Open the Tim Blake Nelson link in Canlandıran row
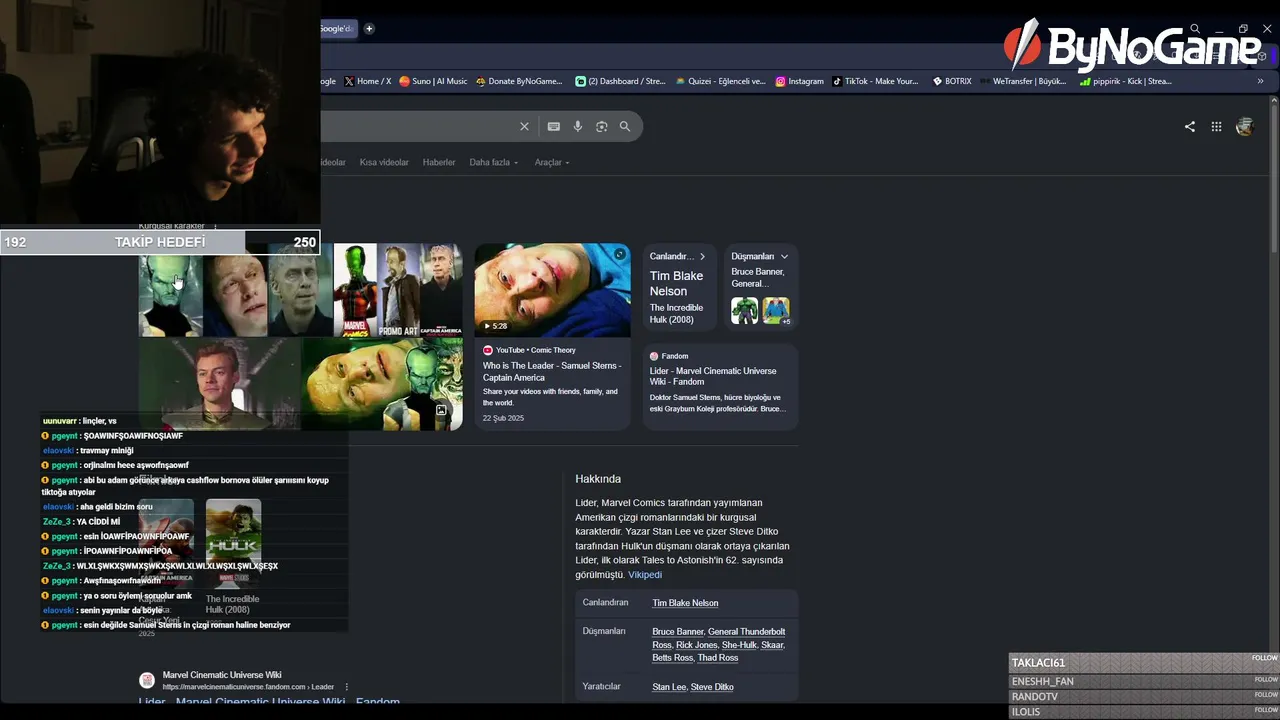Viewport: 1280px width, 720px height. 685,603
